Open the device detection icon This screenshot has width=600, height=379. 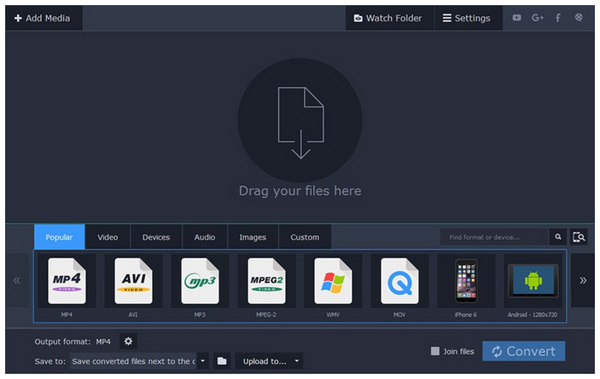(579, 237)
